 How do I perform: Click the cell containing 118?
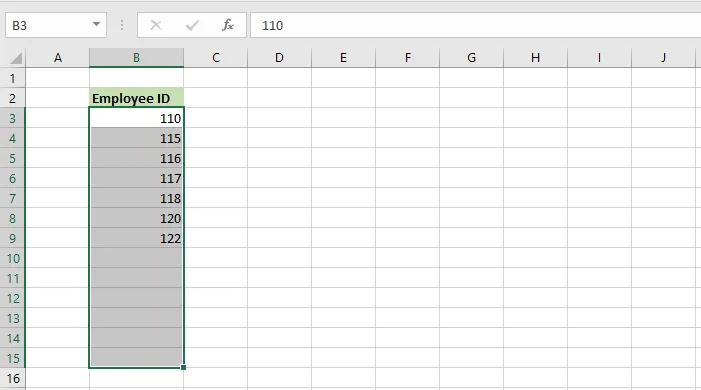click(x=136, y=198)
